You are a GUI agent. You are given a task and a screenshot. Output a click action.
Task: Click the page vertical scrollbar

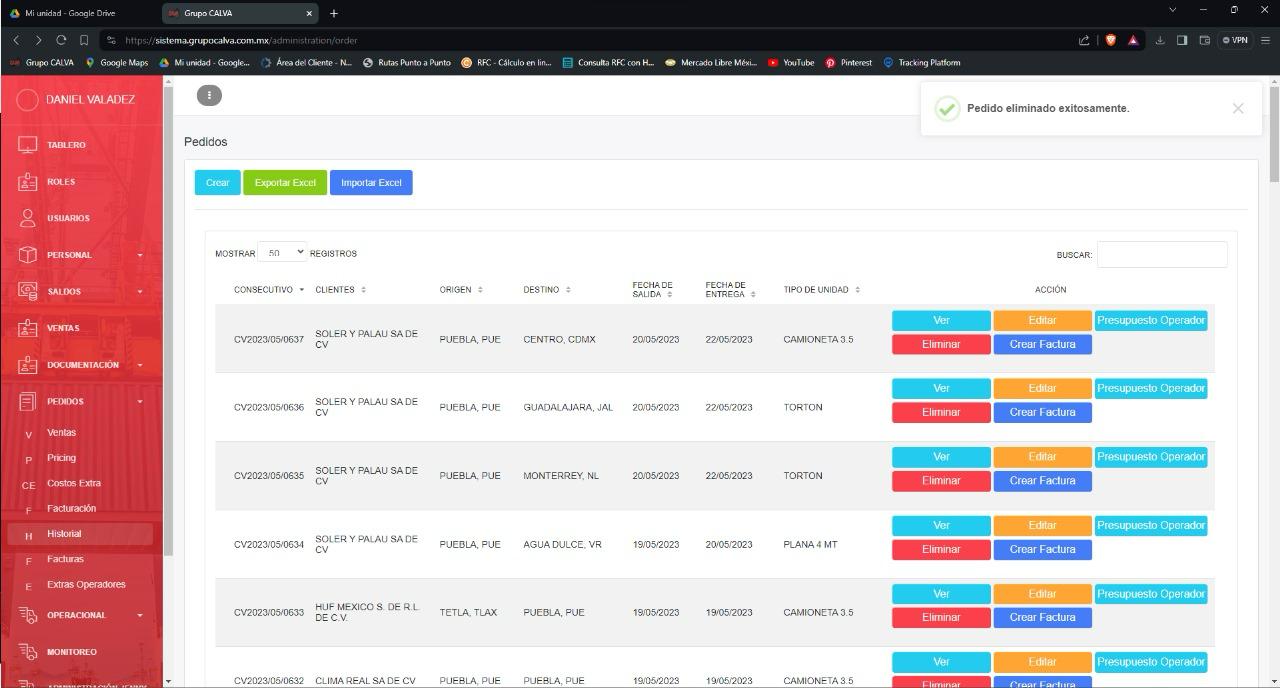click(x=1273, y=150)
